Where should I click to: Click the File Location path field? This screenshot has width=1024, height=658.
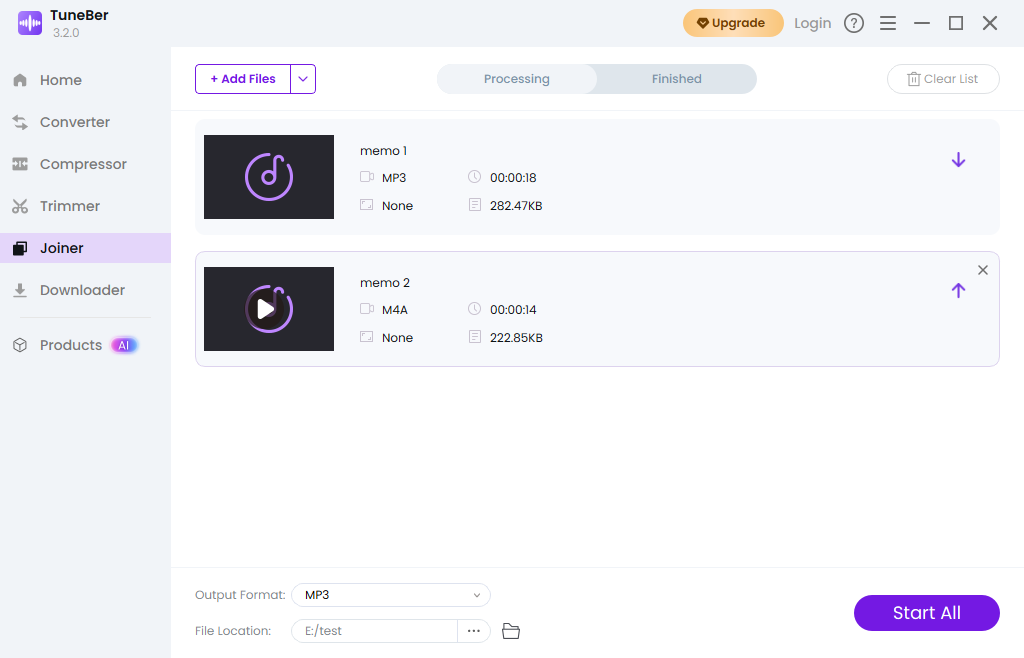375,631
